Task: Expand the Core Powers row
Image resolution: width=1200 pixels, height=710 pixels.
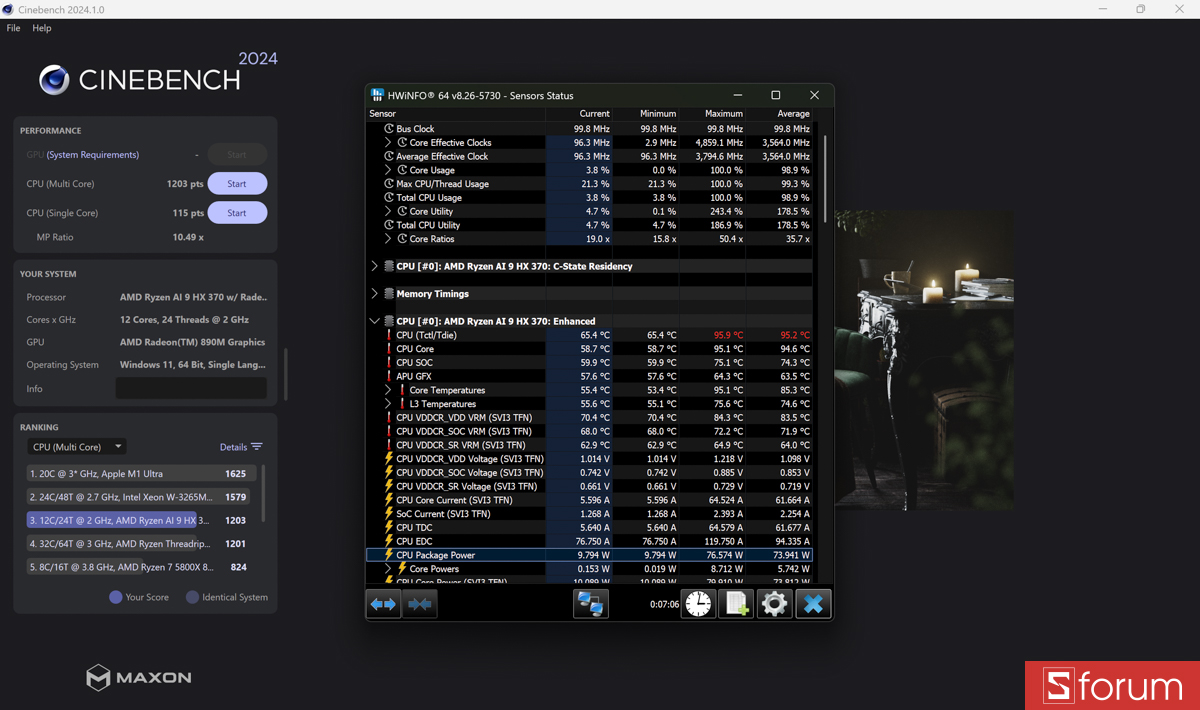Action: coord(388,569)
